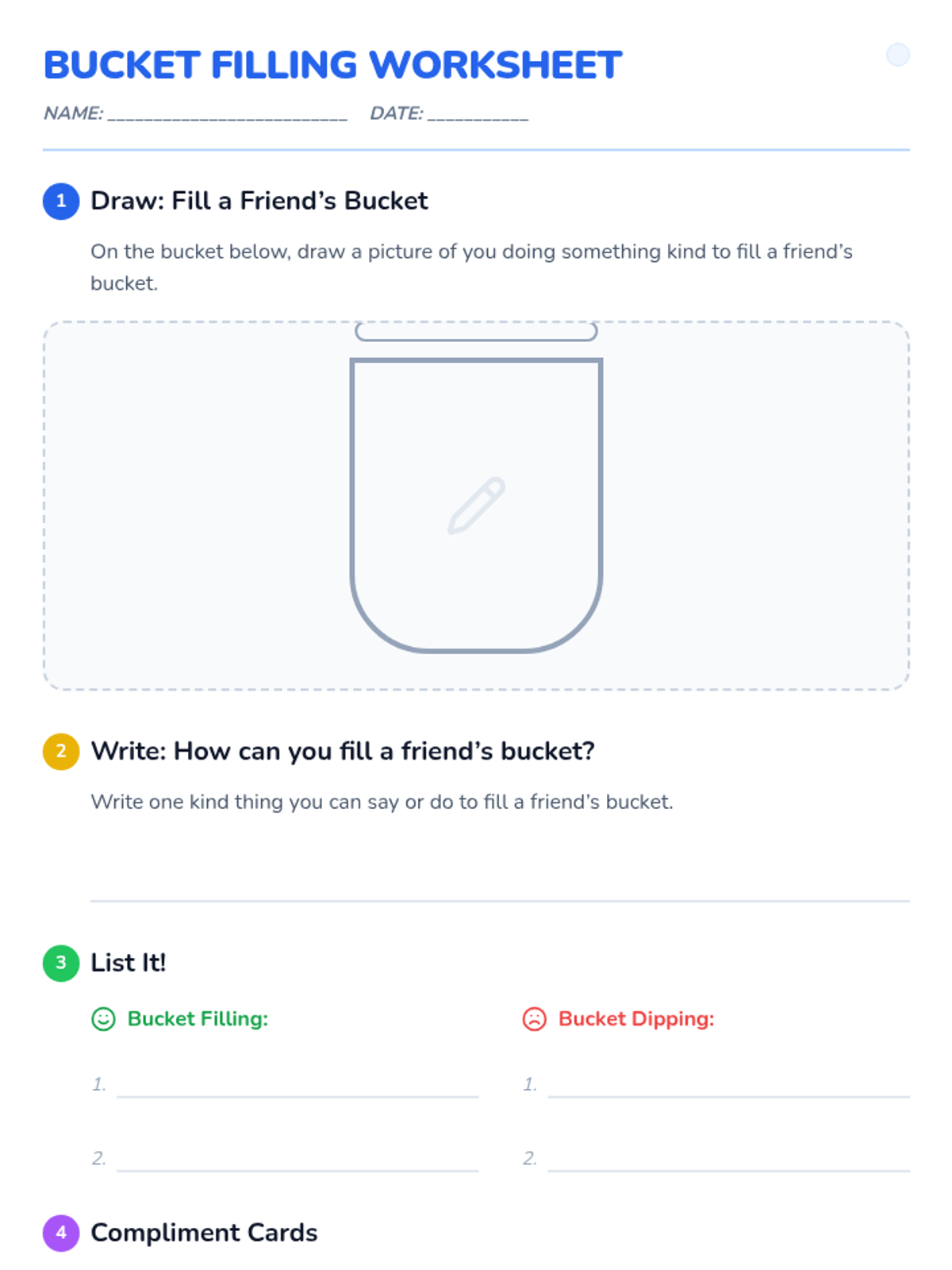Click the Bucket Filling Worksheet title
The height and width of the screenshot is (1270, 952).
[x=332, y=65]
